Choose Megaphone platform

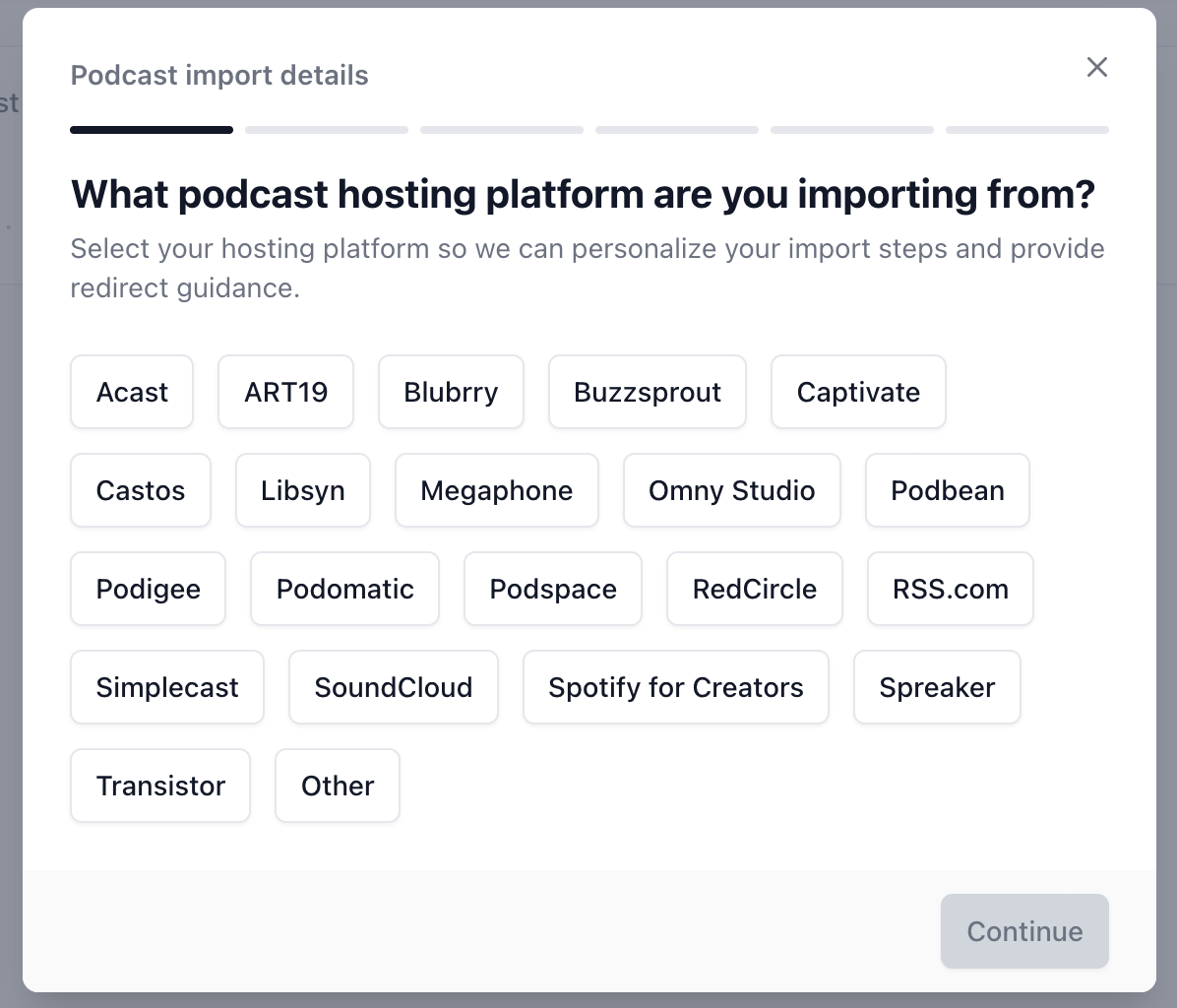[497, 490]
